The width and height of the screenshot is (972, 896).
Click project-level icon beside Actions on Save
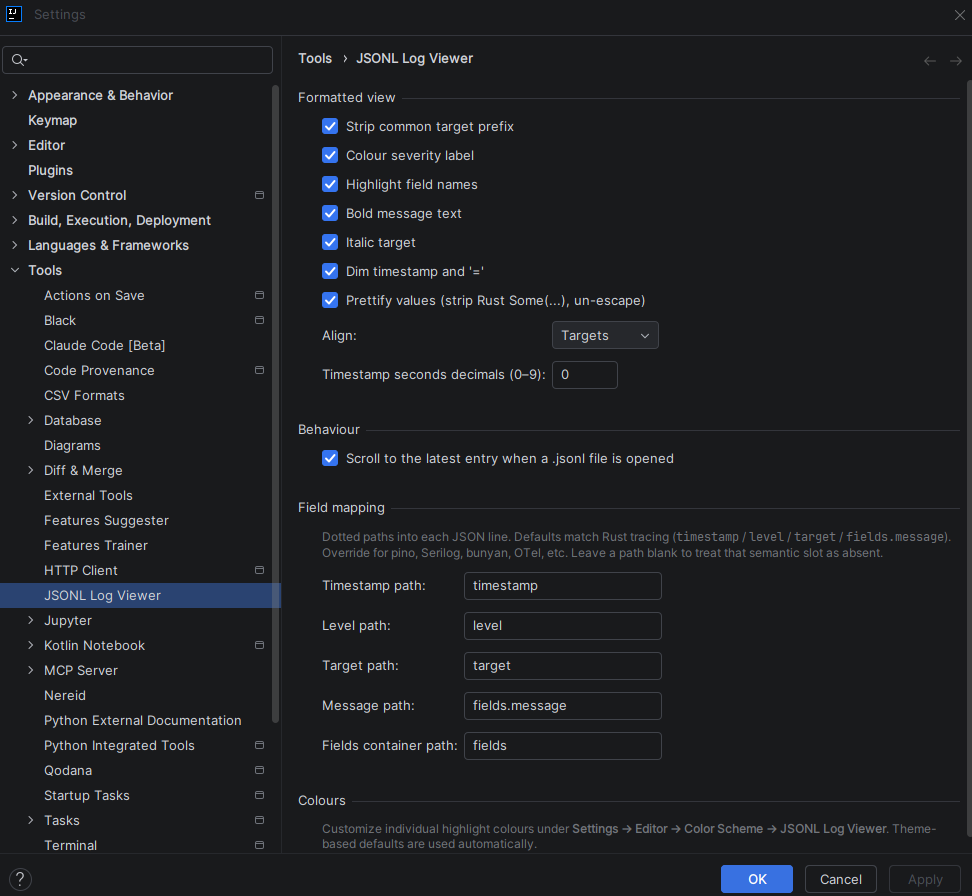click(x=259, y=295)
